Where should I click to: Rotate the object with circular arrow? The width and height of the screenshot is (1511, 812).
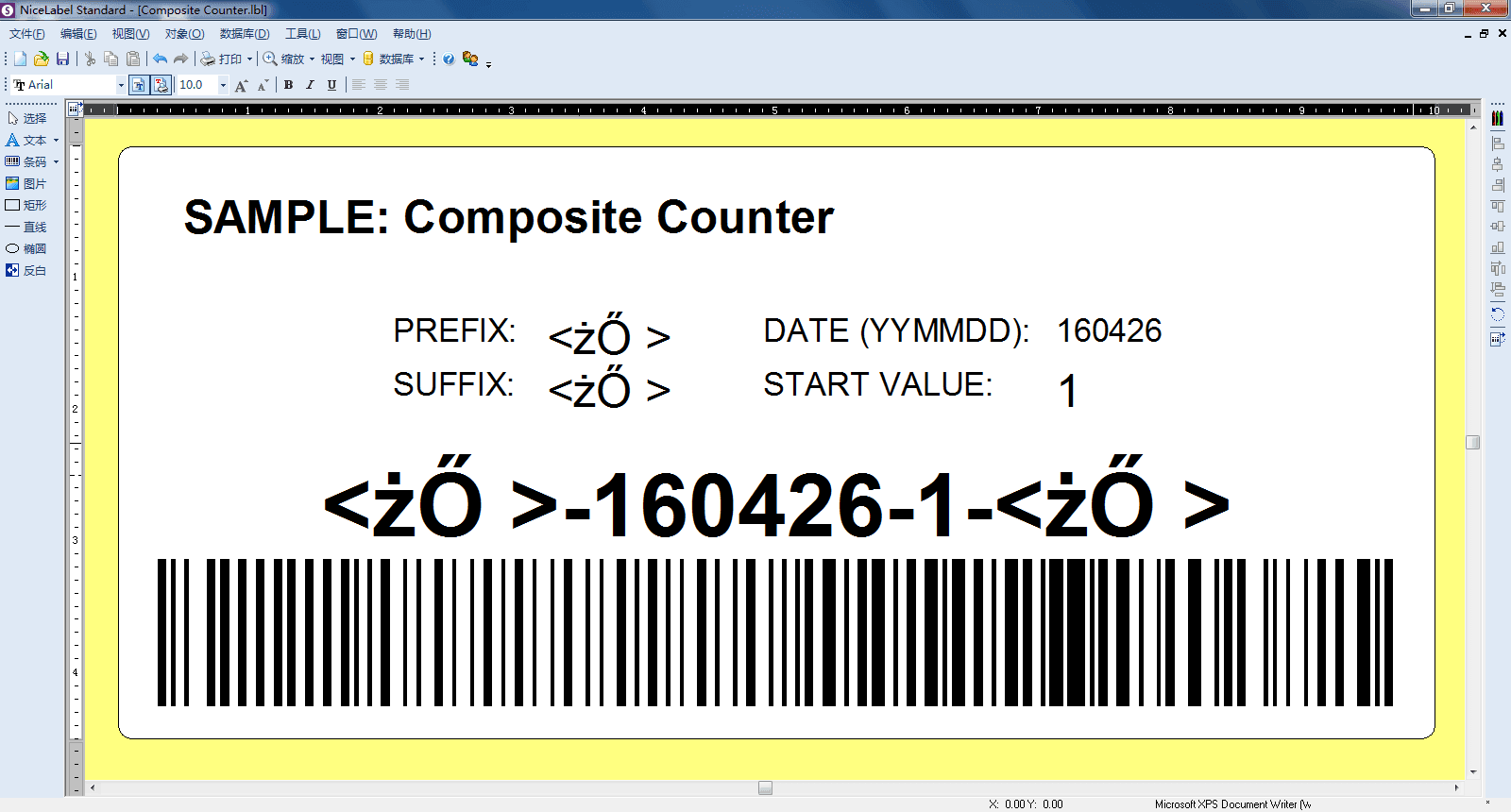tap(1498, 314)
